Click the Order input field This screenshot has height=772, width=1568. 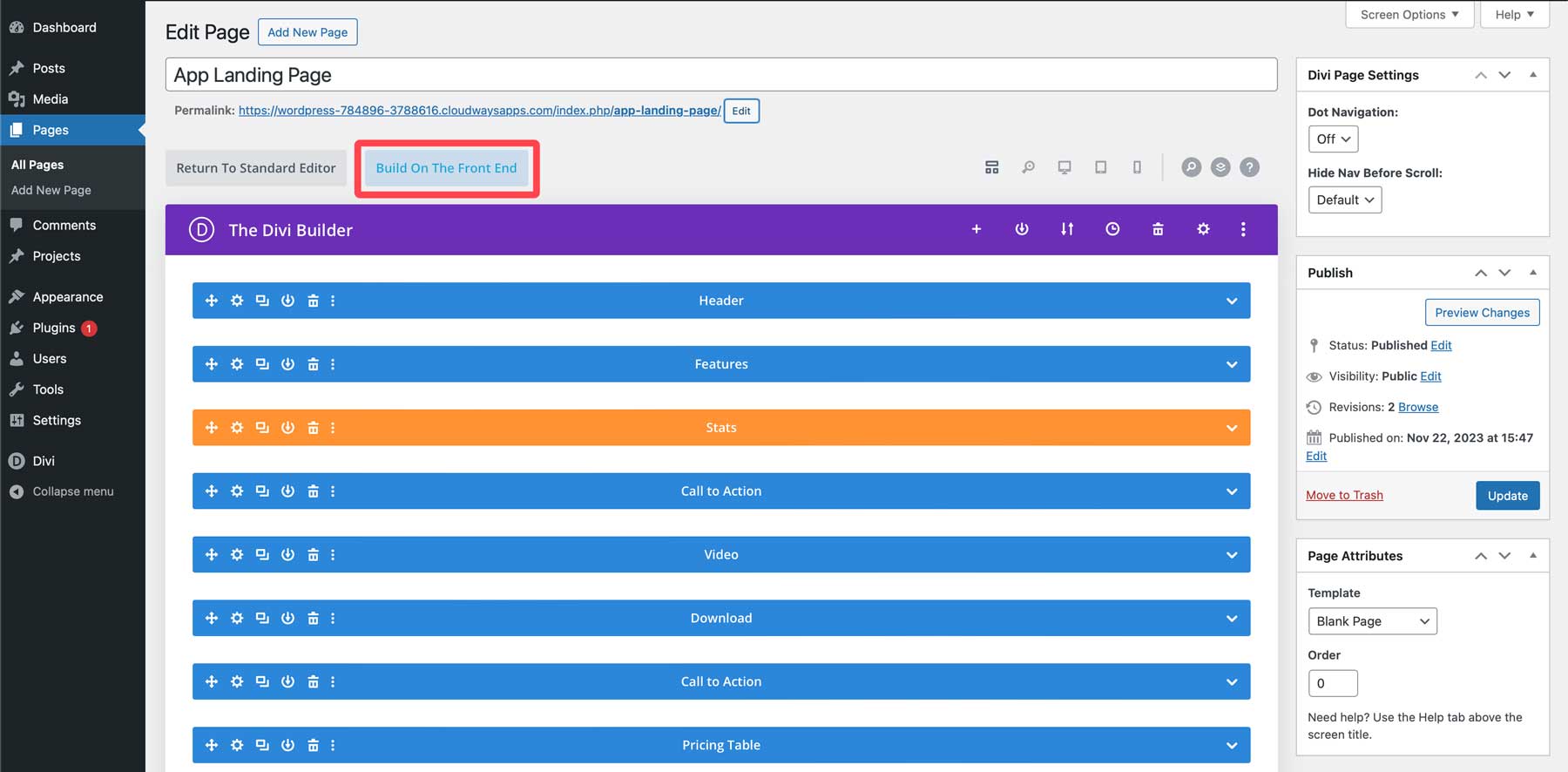click(1333, 683)
